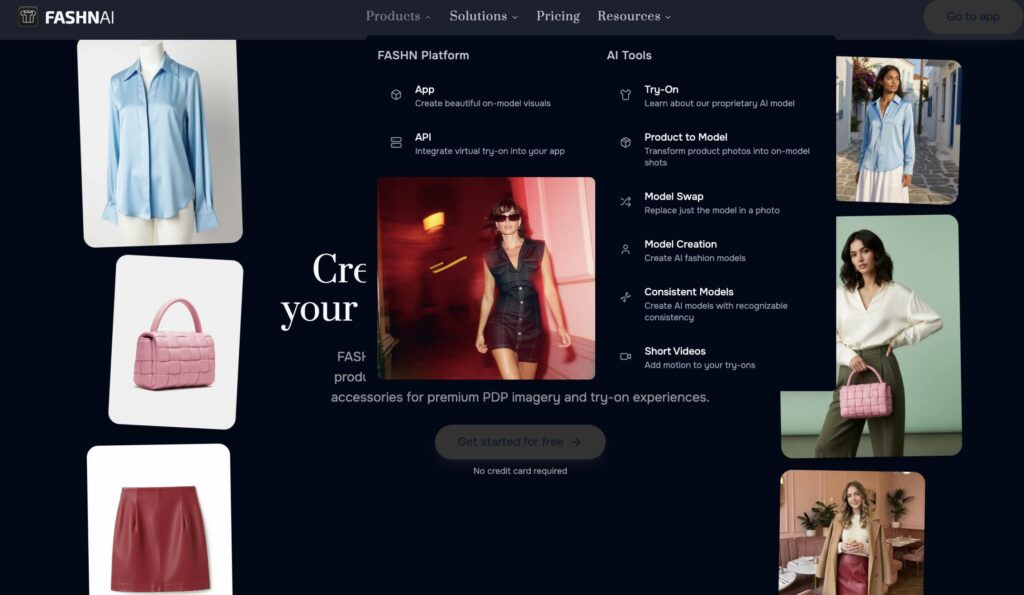Click the Consistent Models sparkle icon
Screen dimensions: 1024x595
point(625,297)
